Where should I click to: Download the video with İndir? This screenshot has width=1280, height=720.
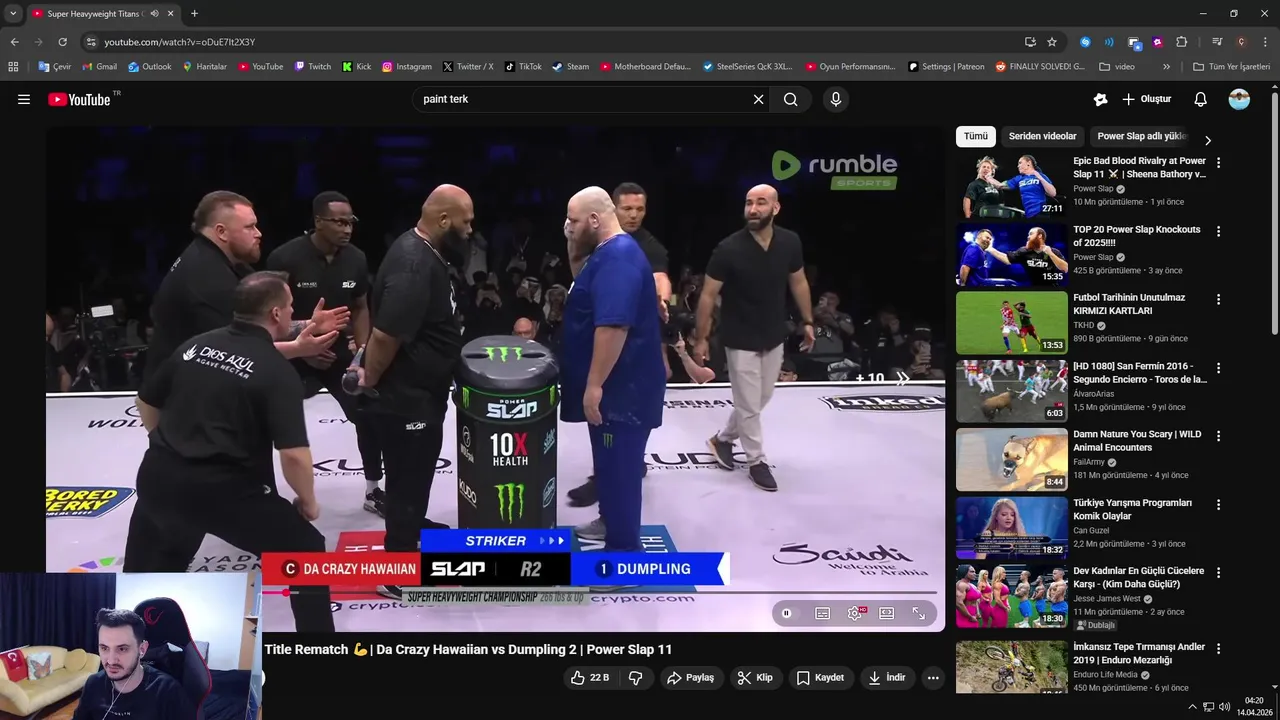point(886,678)
